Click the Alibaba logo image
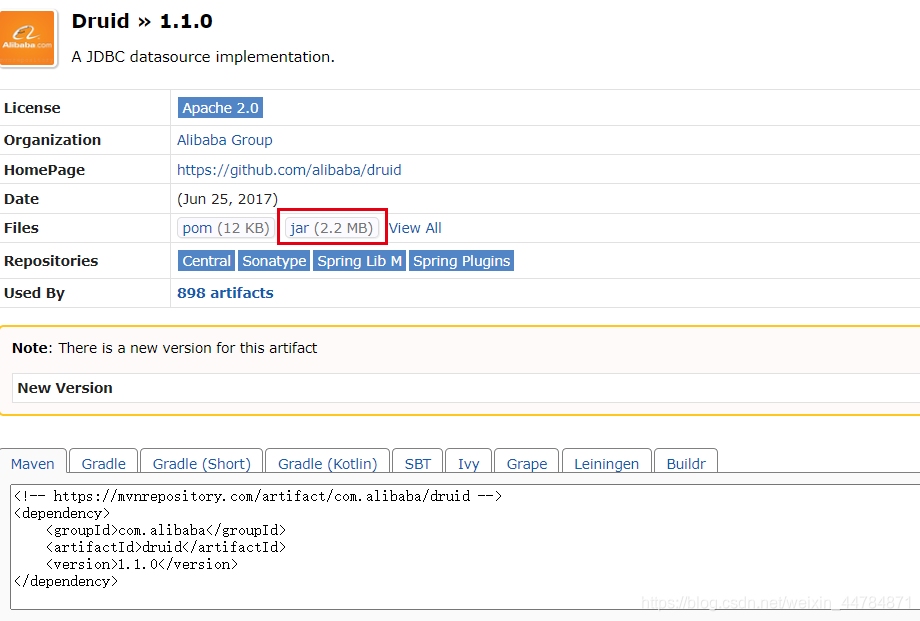The image size is (920, 621). (28, 38)
